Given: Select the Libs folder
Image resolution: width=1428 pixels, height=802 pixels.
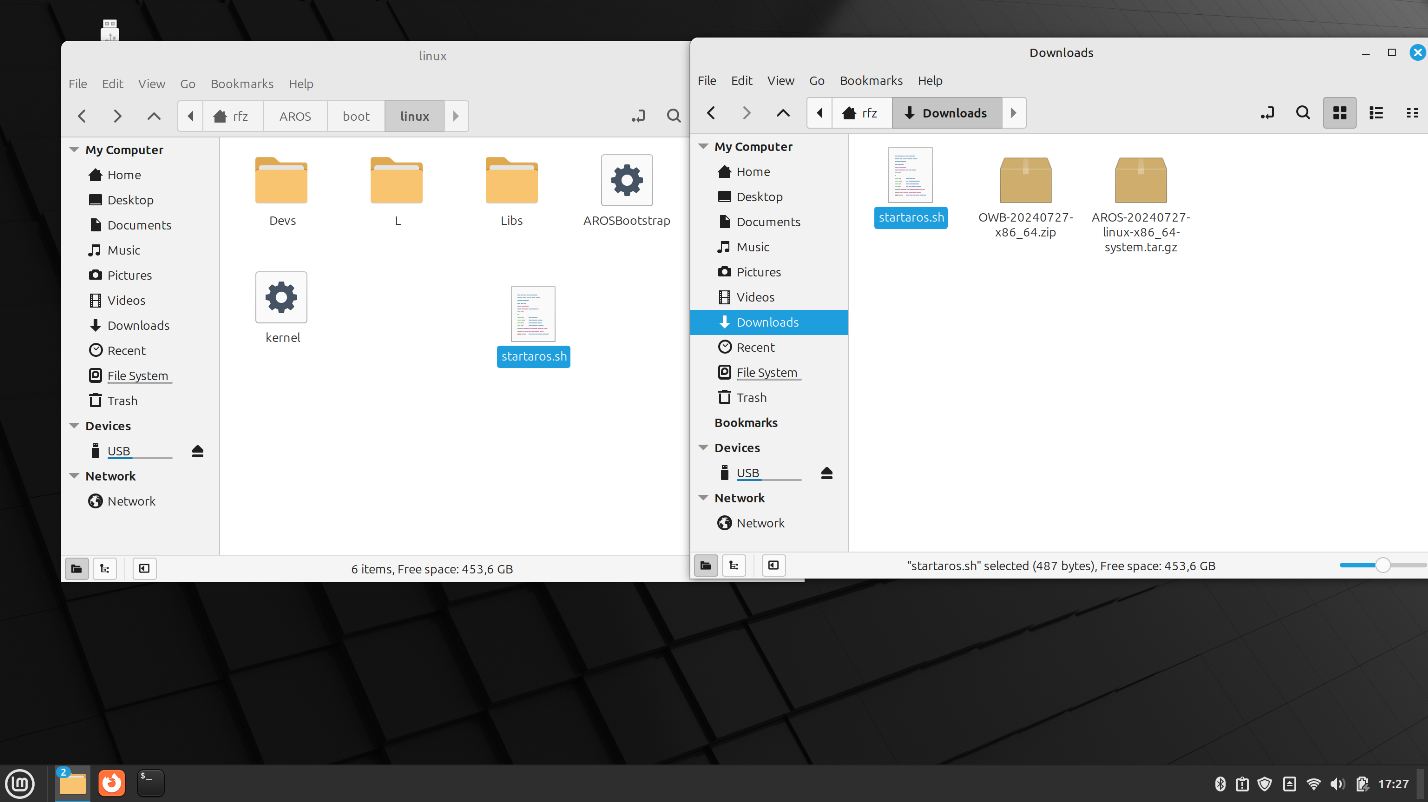Looking at the screenshot, I should click(512, 192).
